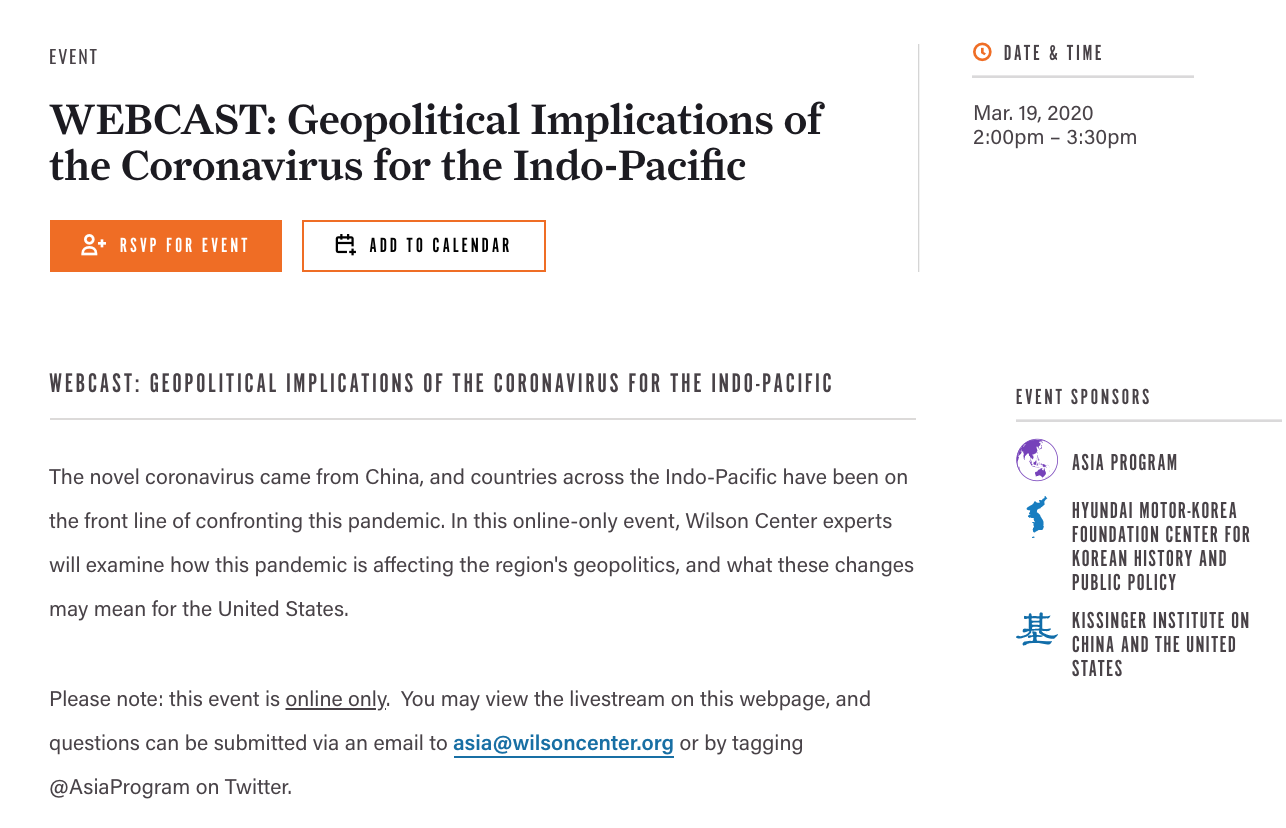Click the Event Sponsors heading
Image resolution: width=1286 pixels, height=828 pixels.
(x=1083, y=397)
